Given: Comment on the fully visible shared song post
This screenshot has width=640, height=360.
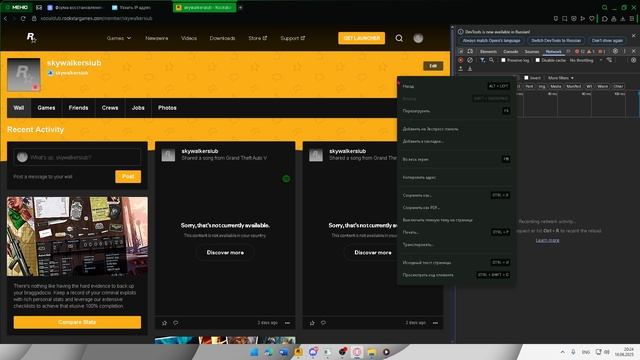Looking at the screenshot, I should click(176, 323).
